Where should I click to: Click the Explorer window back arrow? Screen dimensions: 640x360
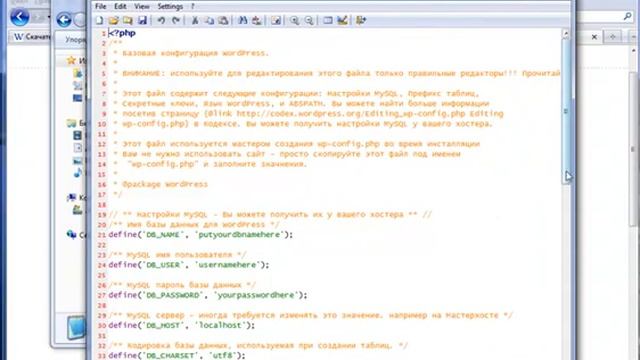(64, 20)
